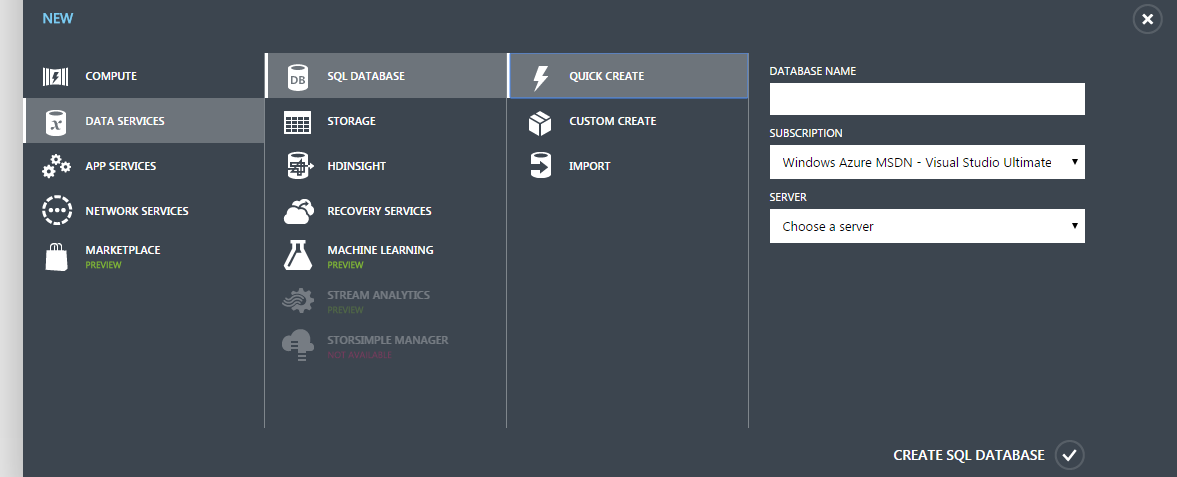The width and height of the screenshot is (1177, 477).
Task: Click the StorSimple Manager cloud icon
Action: [x=298, y=346]
